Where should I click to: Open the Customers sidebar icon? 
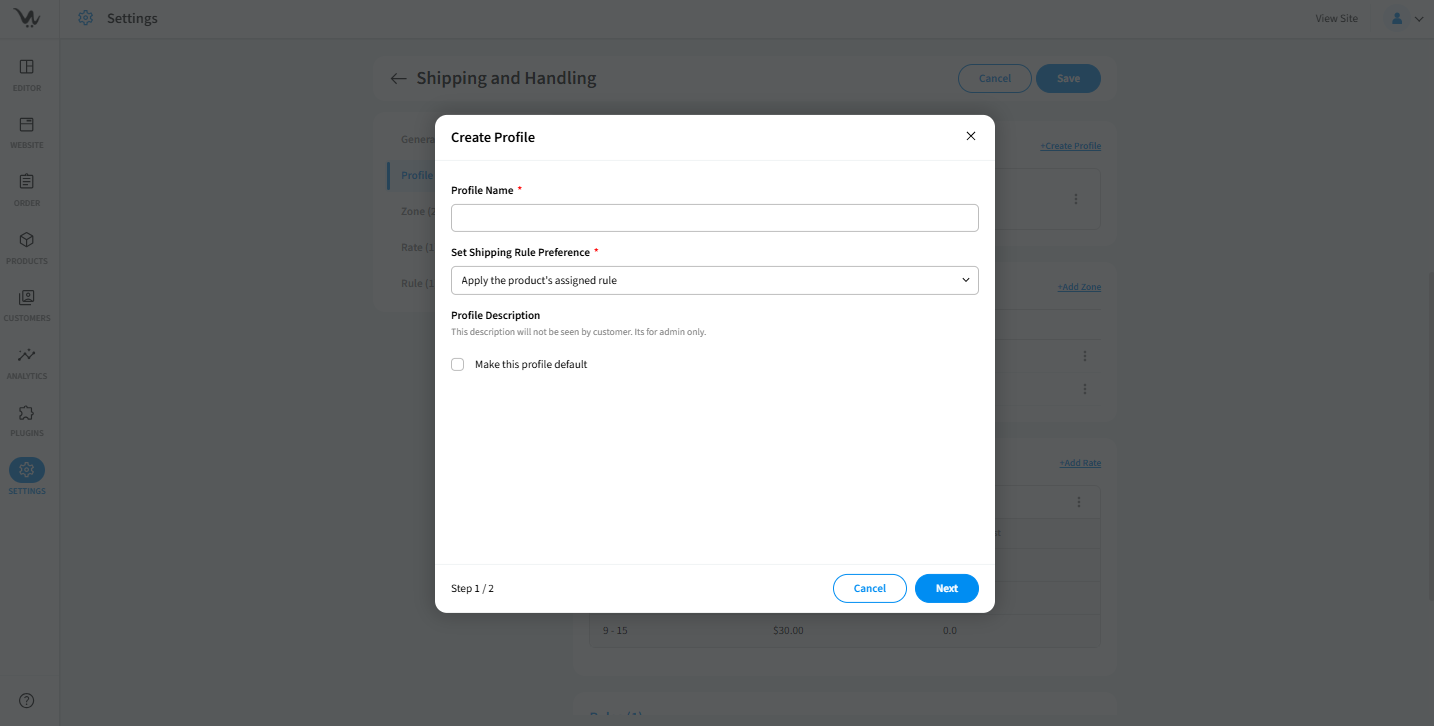(x=27, y=298)
